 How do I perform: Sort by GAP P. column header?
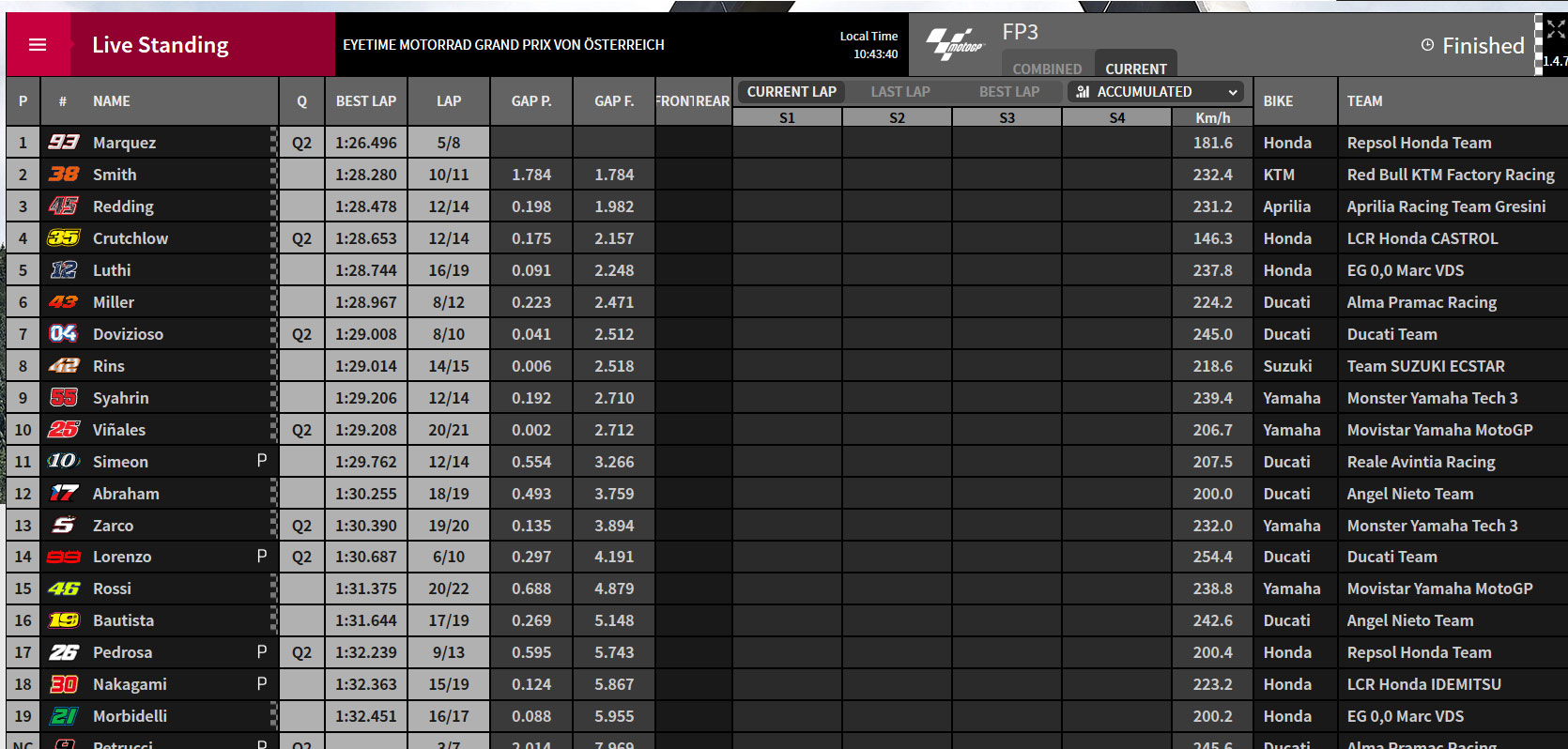click(x=531, y=101)
